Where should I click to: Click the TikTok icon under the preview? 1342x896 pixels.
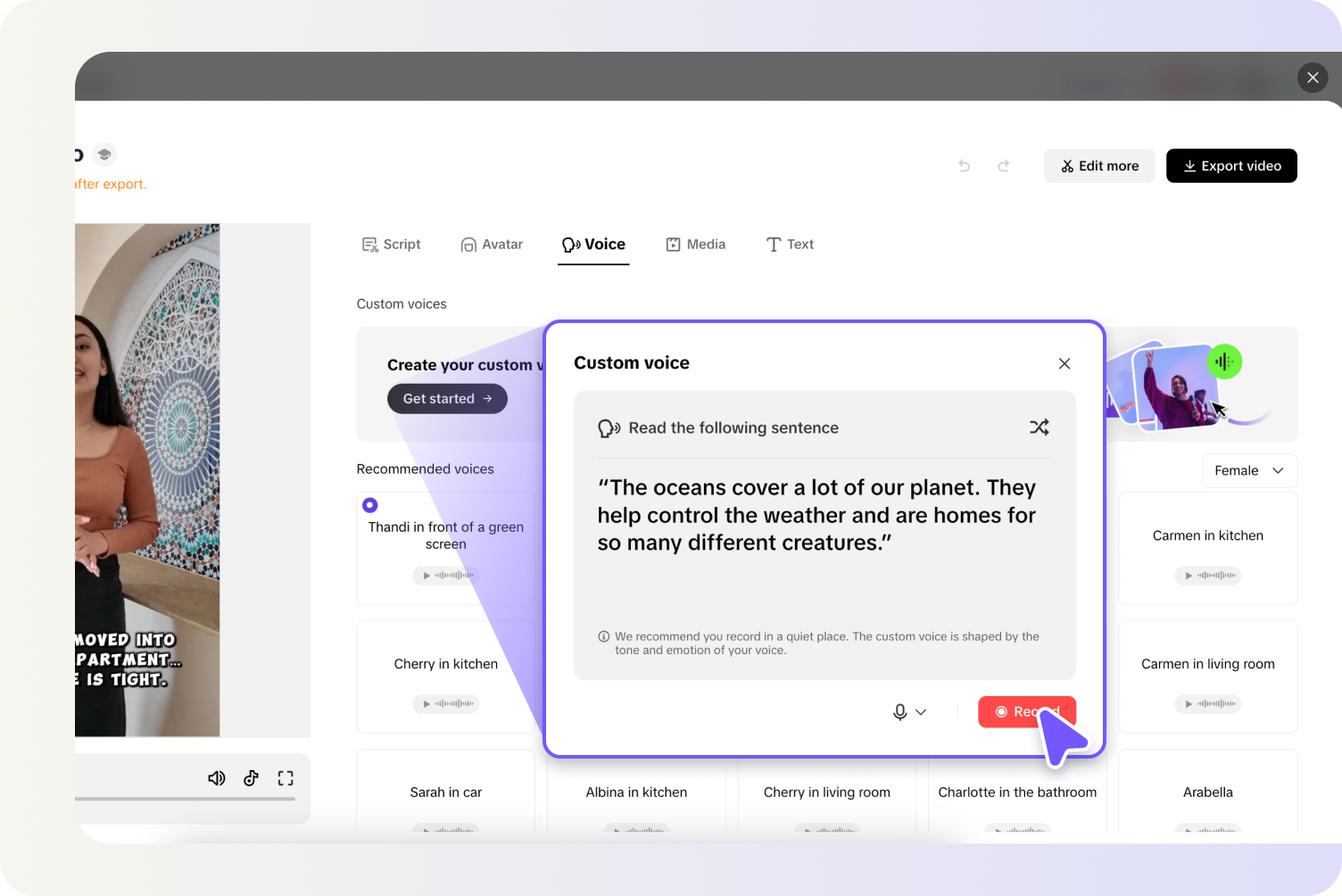click(x=251, y=778)
